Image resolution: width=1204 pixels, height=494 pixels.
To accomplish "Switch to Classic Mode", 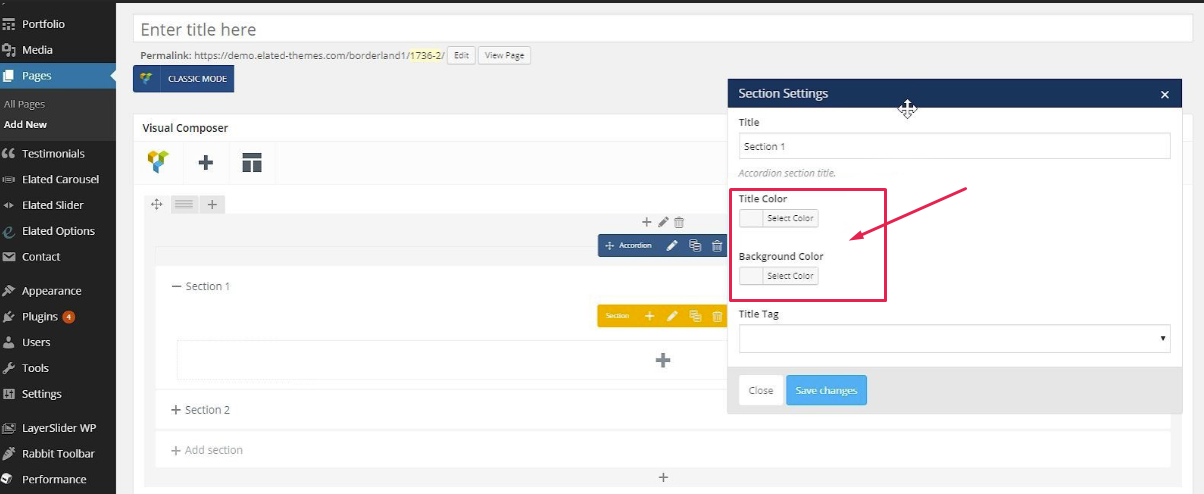I will coord(184,79).
